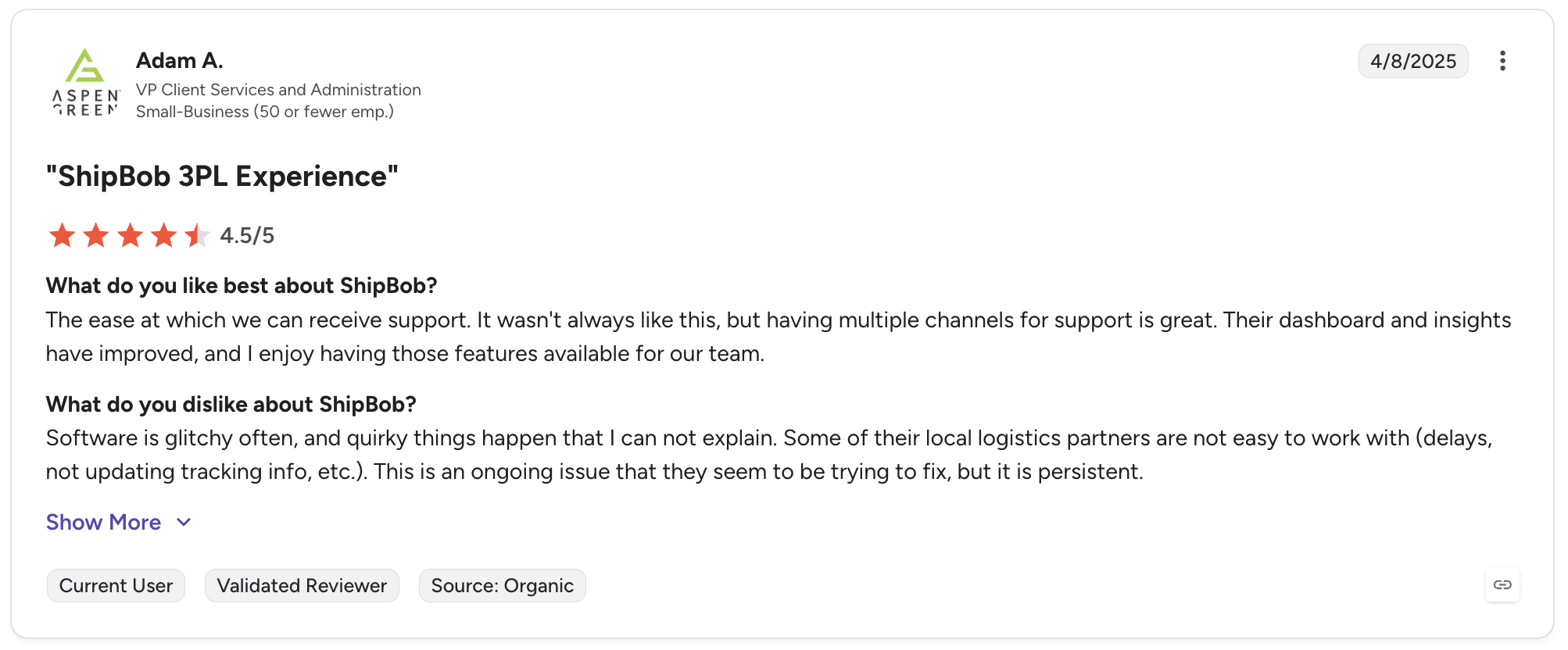
Task: Click the fourth rating star
Action: click(x=164, y=235)
